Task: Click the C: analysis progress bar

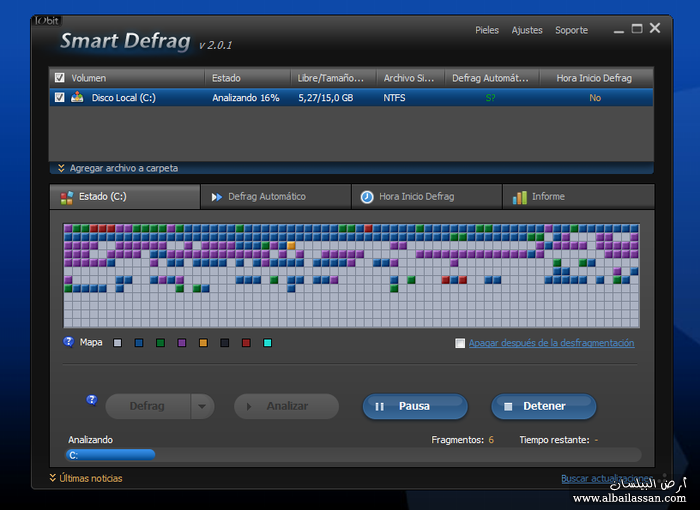Action: [x=354, y=455]
